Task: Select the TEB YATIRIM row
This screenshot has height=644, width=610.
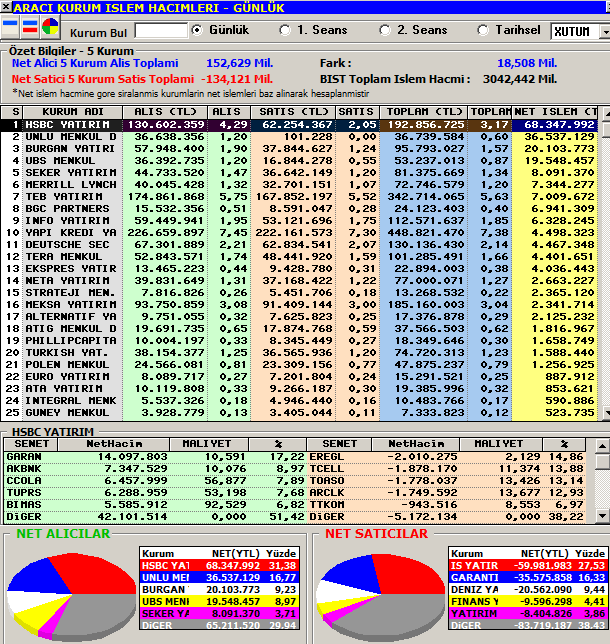Action: point(299,197)
